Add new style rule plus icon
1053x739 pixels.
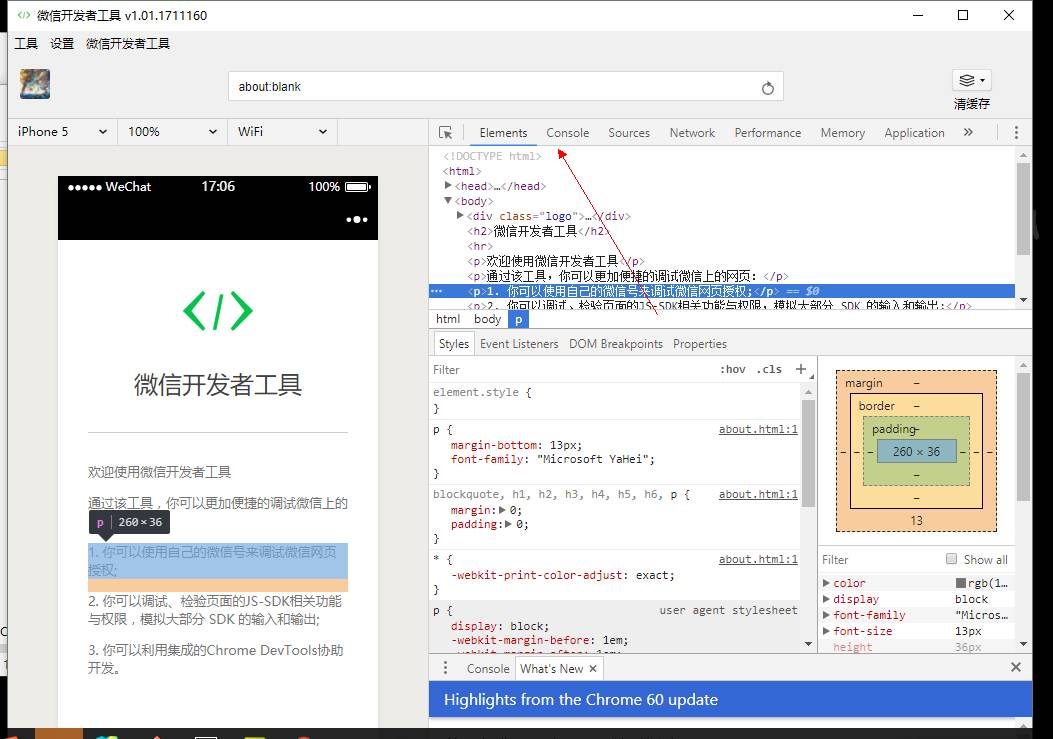800,369
